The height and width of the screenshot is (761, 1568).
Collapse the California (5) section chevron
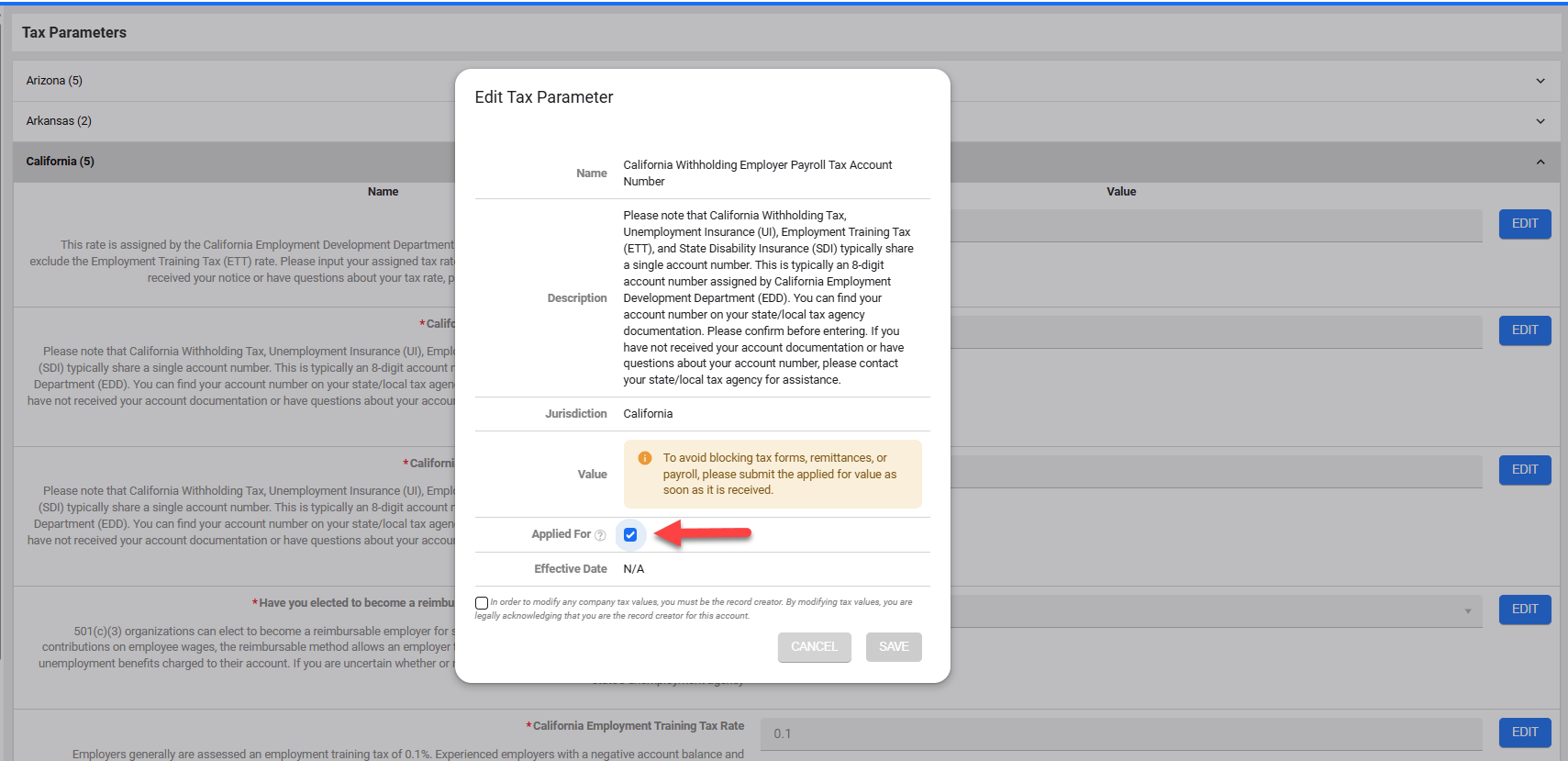(1540, 162)
